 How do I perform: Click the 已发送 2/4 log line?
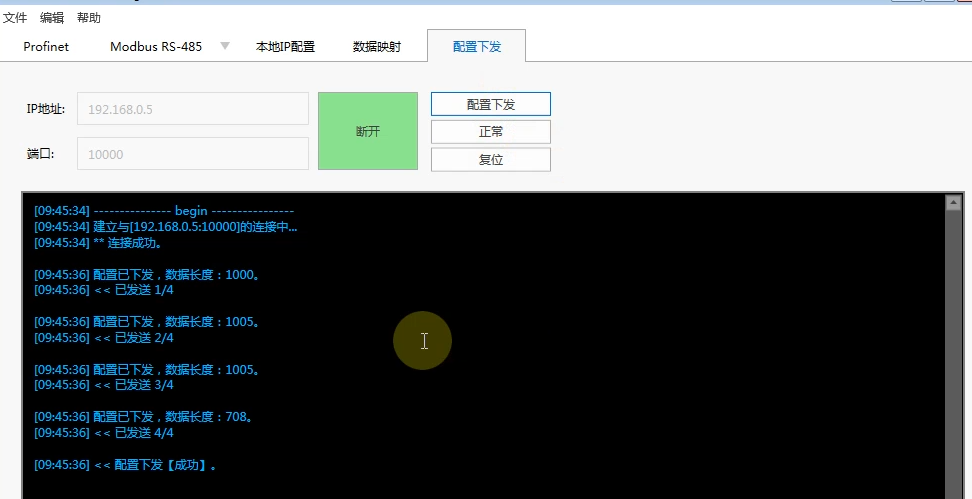click(x=104, y=338)
